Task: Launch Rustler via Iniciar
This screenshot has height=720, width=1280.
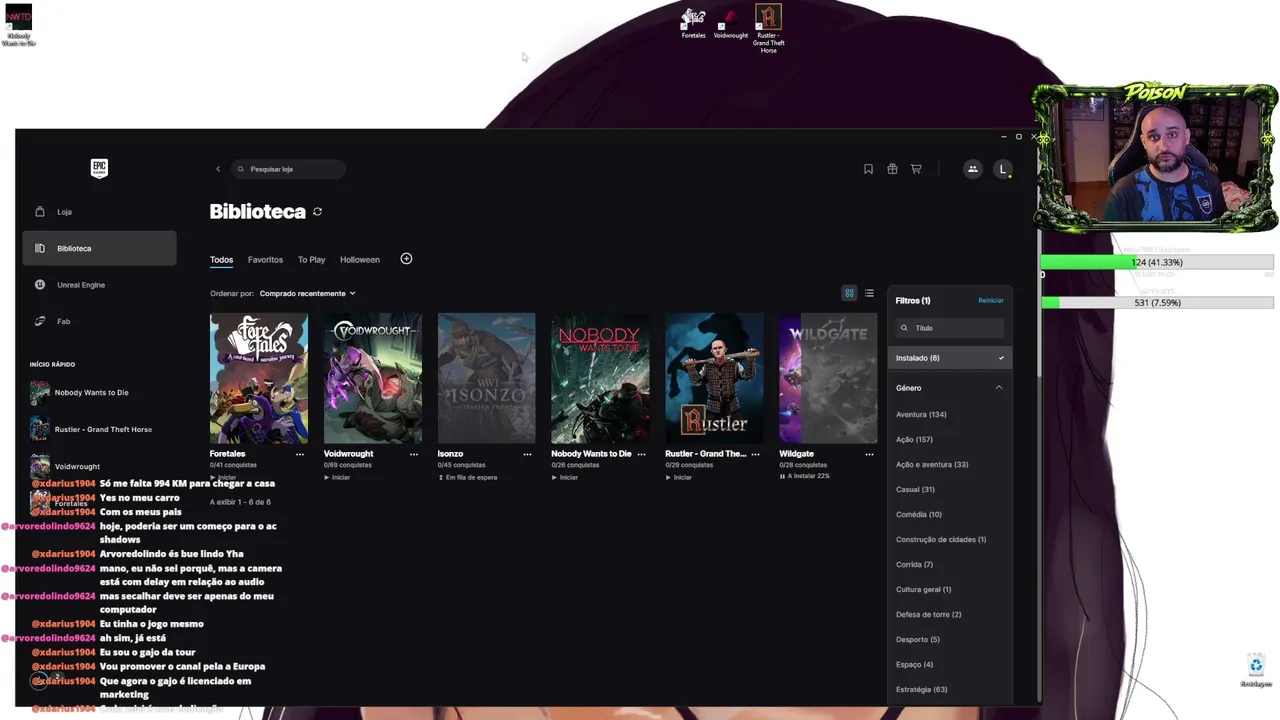Action: (679, 477)
